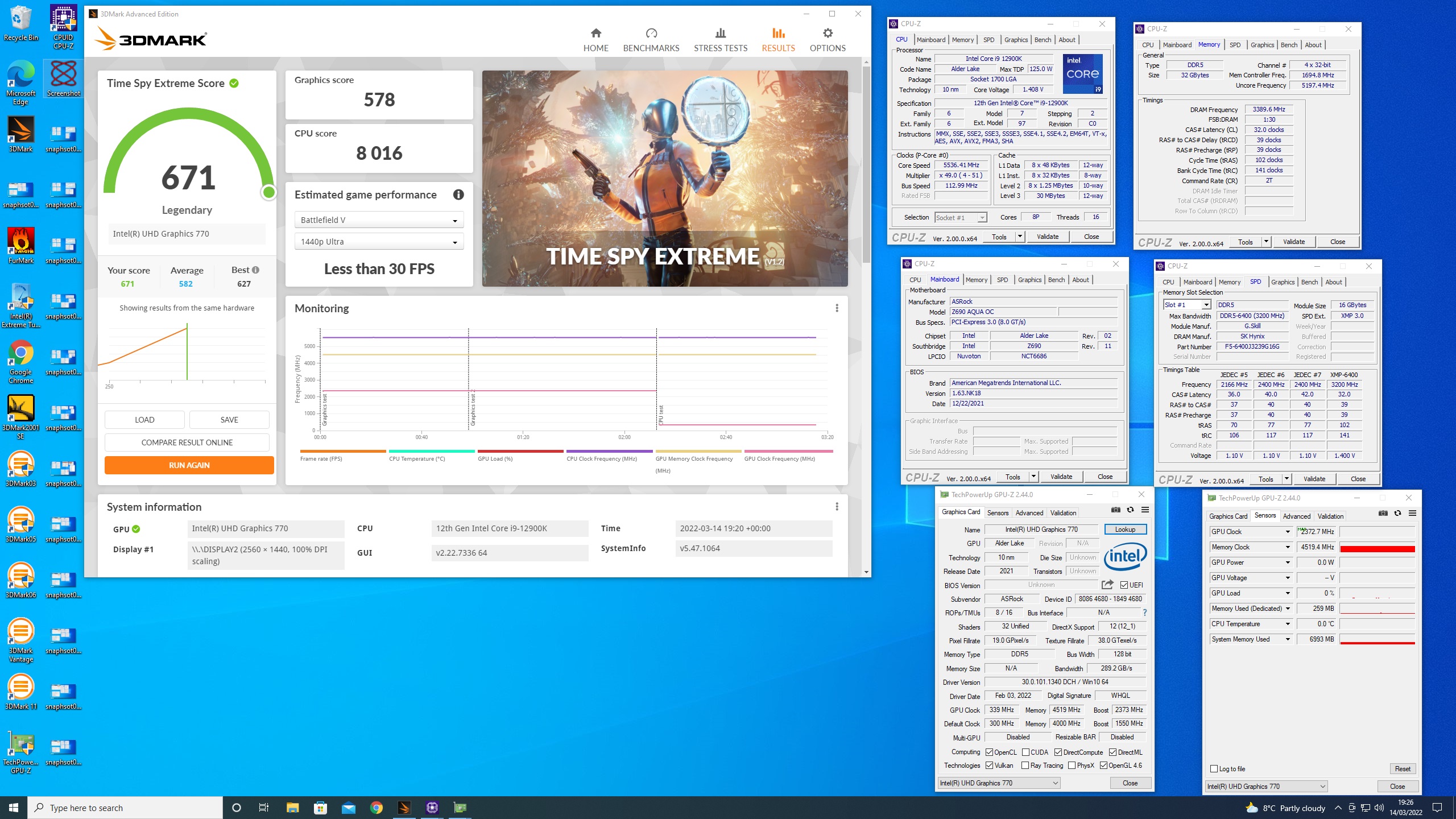The width and height of the screenshot is (1456, 819).
Task: Toggle the UEFI checkbox in GPU-Z
Action: tap(1124, 585)
